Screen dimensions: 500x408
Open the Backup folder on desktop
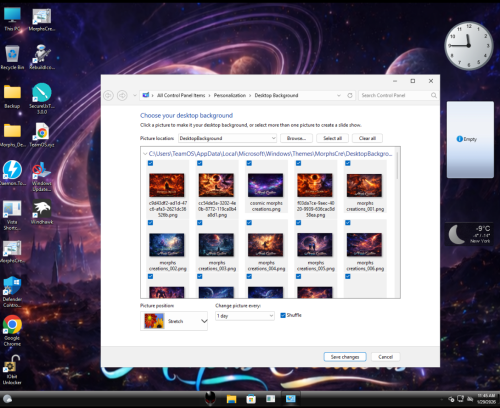click(x=12, y=96)
